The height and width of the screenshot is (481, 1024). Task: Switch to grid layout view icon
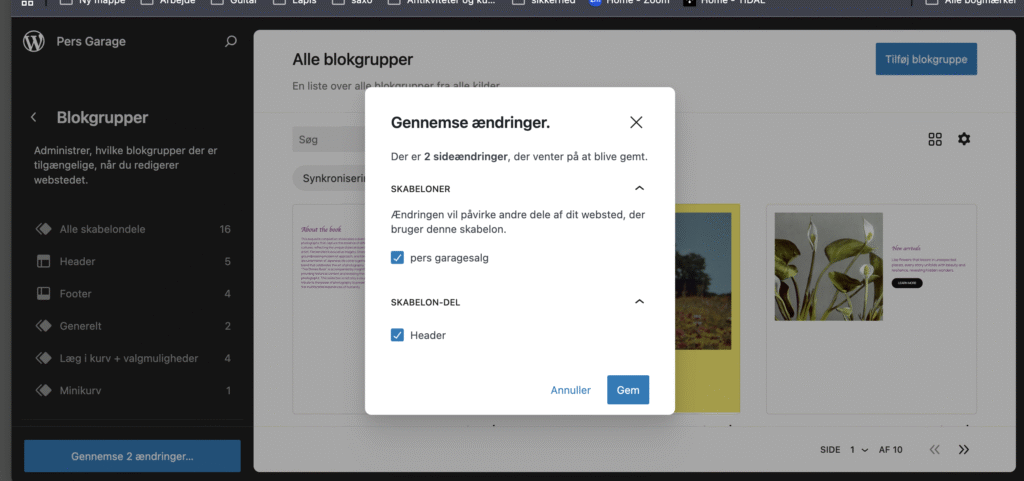point(935,139)
